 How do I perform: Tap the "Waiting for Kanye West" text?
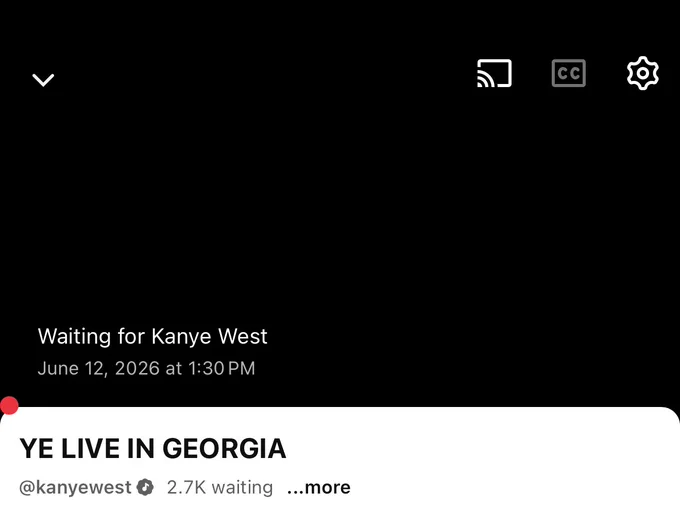[153, 336]
